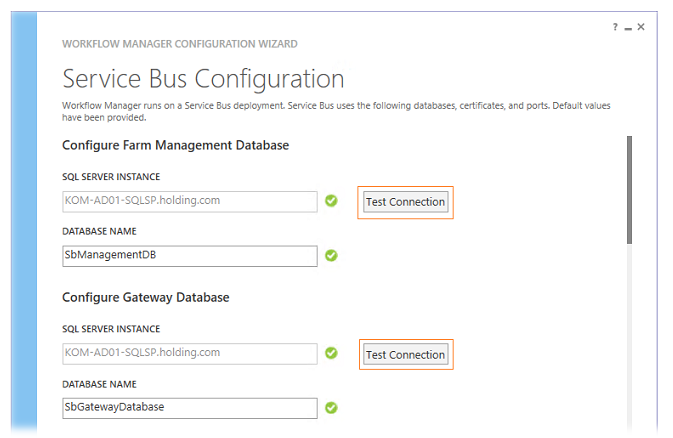Screen dimensions: 673x438
Task: Click validation checkmark next to SbGatewayDatabase
Action: coord(331,408)
